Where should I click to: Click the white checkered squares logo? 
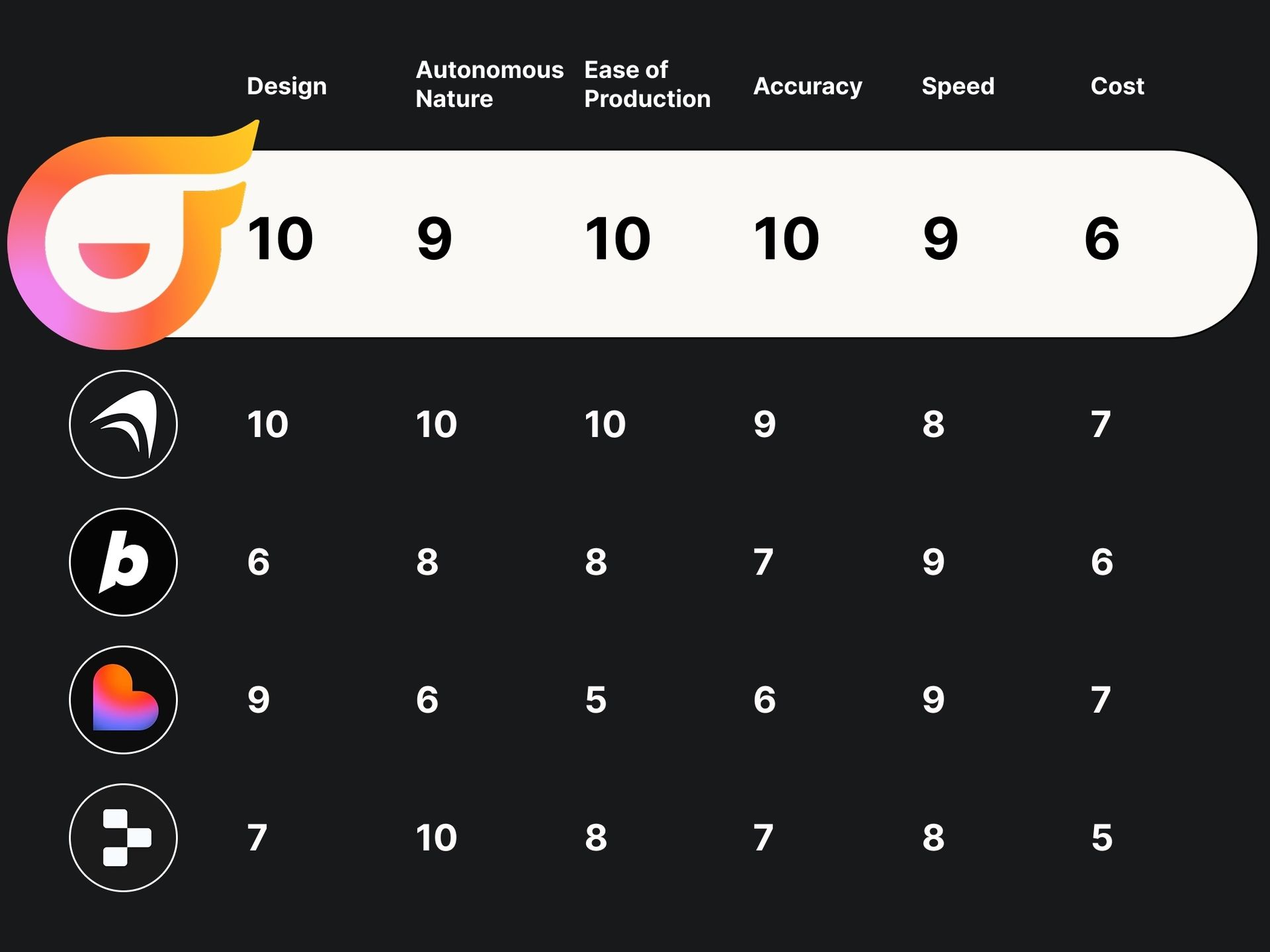click(123, 838)
